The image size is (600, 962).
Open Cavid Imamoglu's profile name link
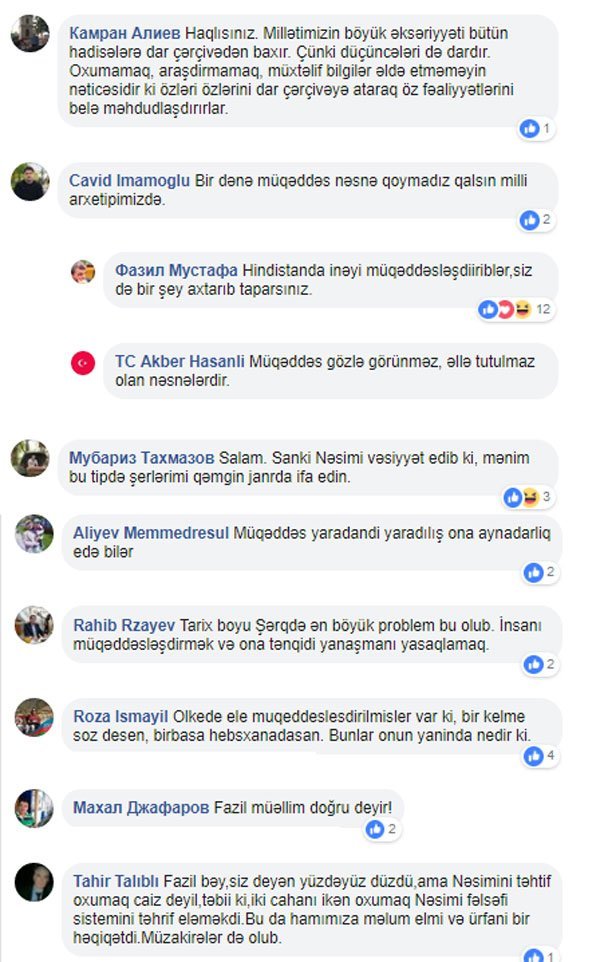129,181
